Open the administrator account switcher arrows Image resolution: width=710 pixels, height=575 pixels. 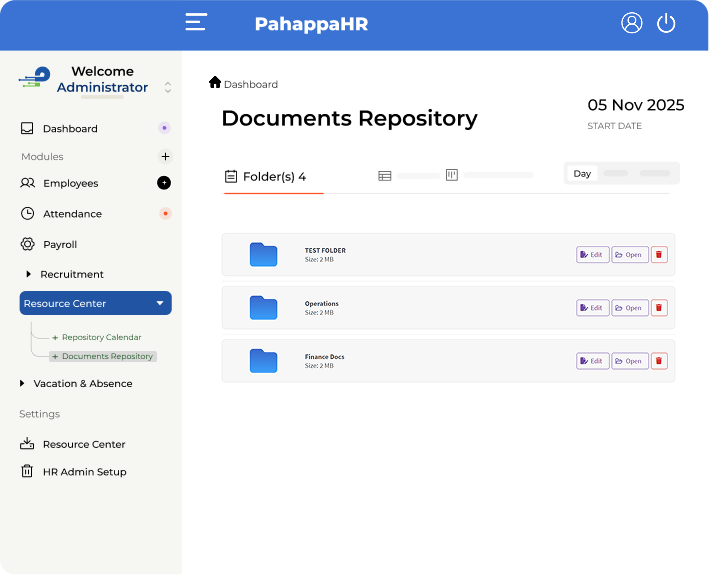point(168,88)
